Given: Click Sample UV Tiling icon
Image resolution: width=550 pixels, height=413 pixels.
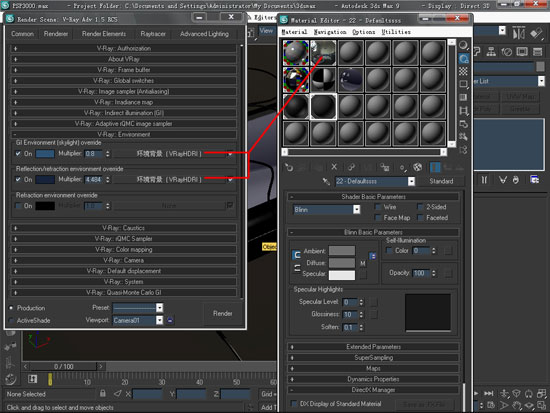Looking at the screenshot, I should click(463, 84).
